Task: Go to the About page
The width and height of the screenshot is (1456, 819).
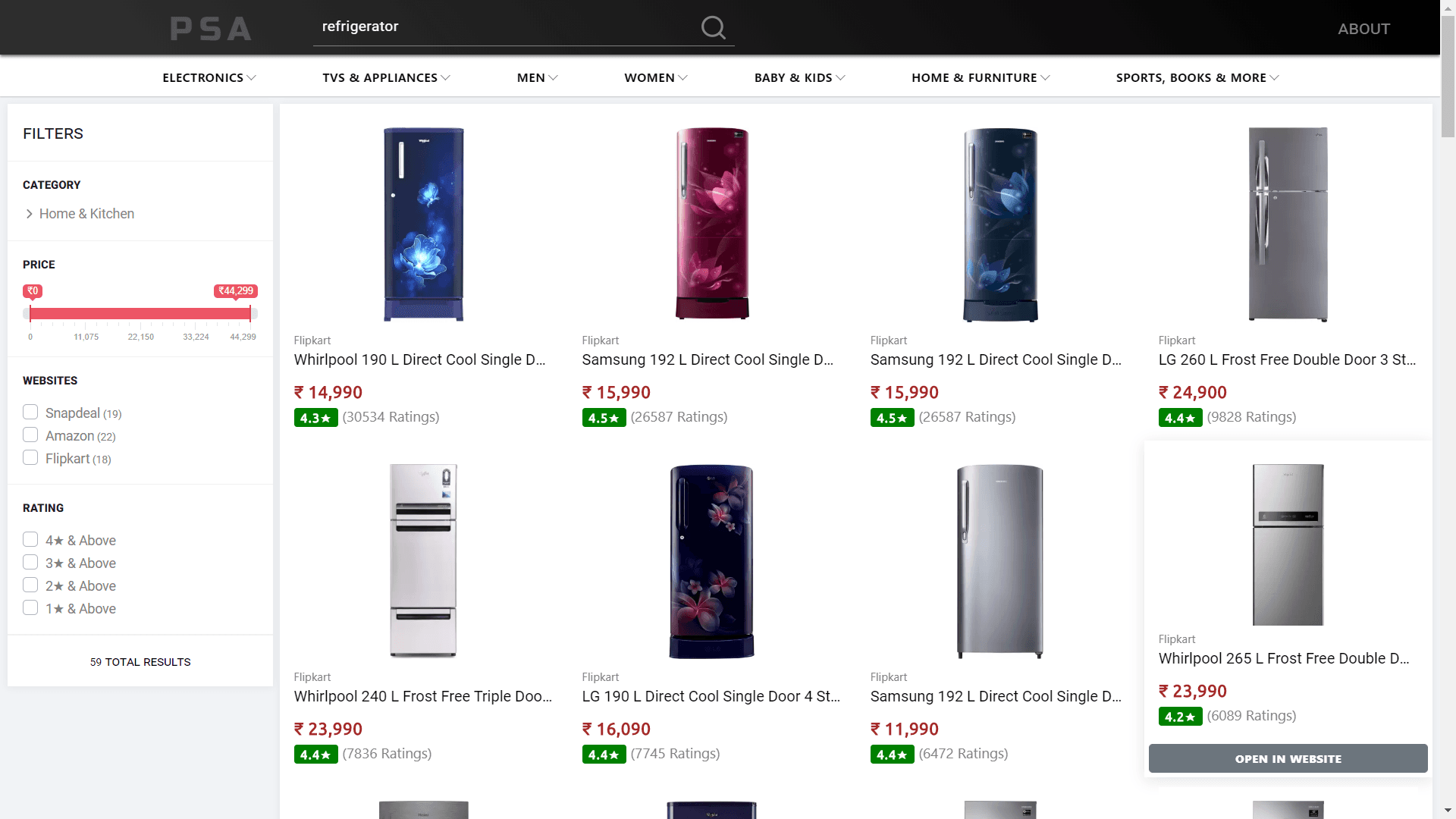Action: 1363,29
